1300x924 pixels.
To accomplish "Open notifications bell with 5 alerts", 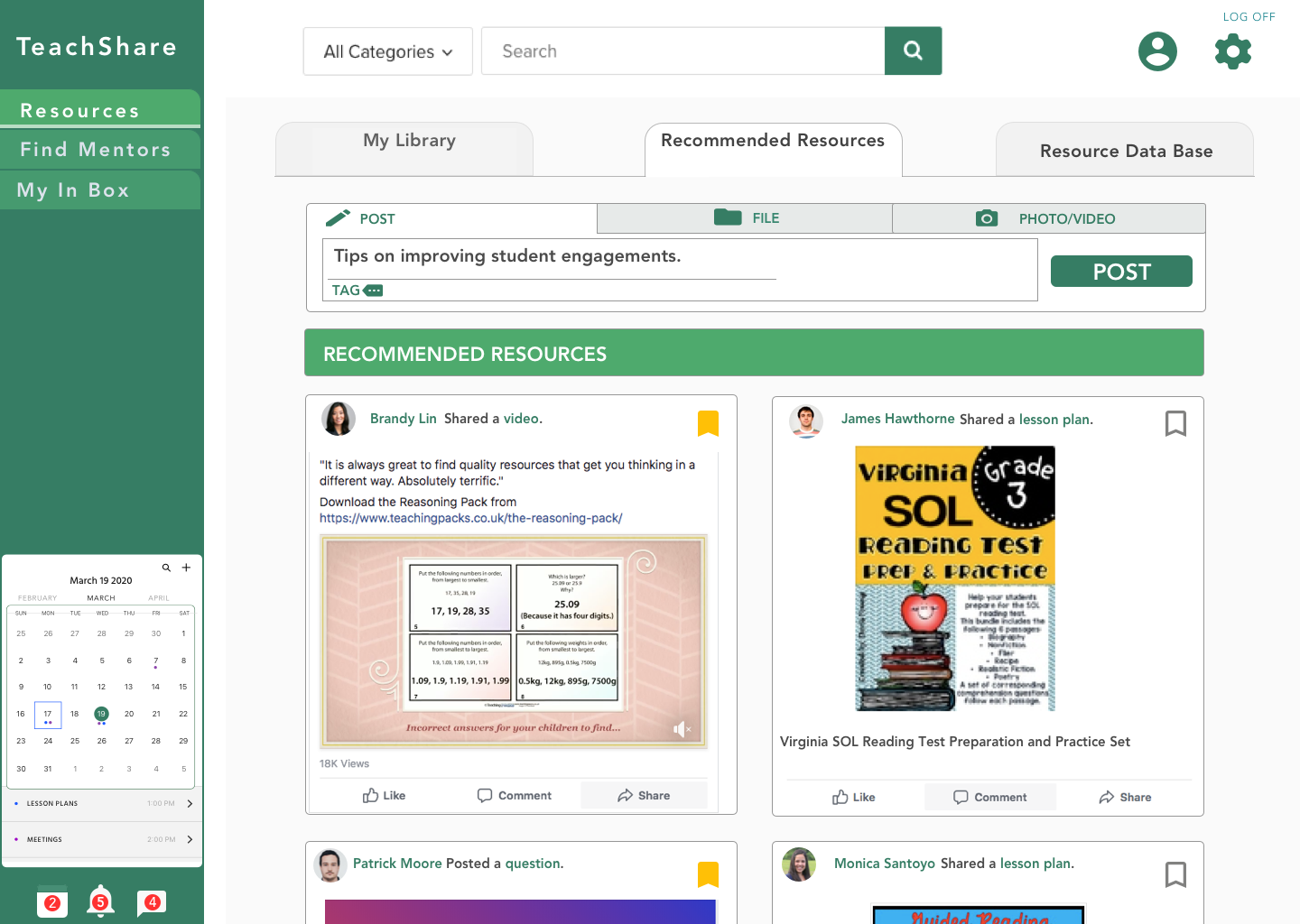I will [100, 901].
